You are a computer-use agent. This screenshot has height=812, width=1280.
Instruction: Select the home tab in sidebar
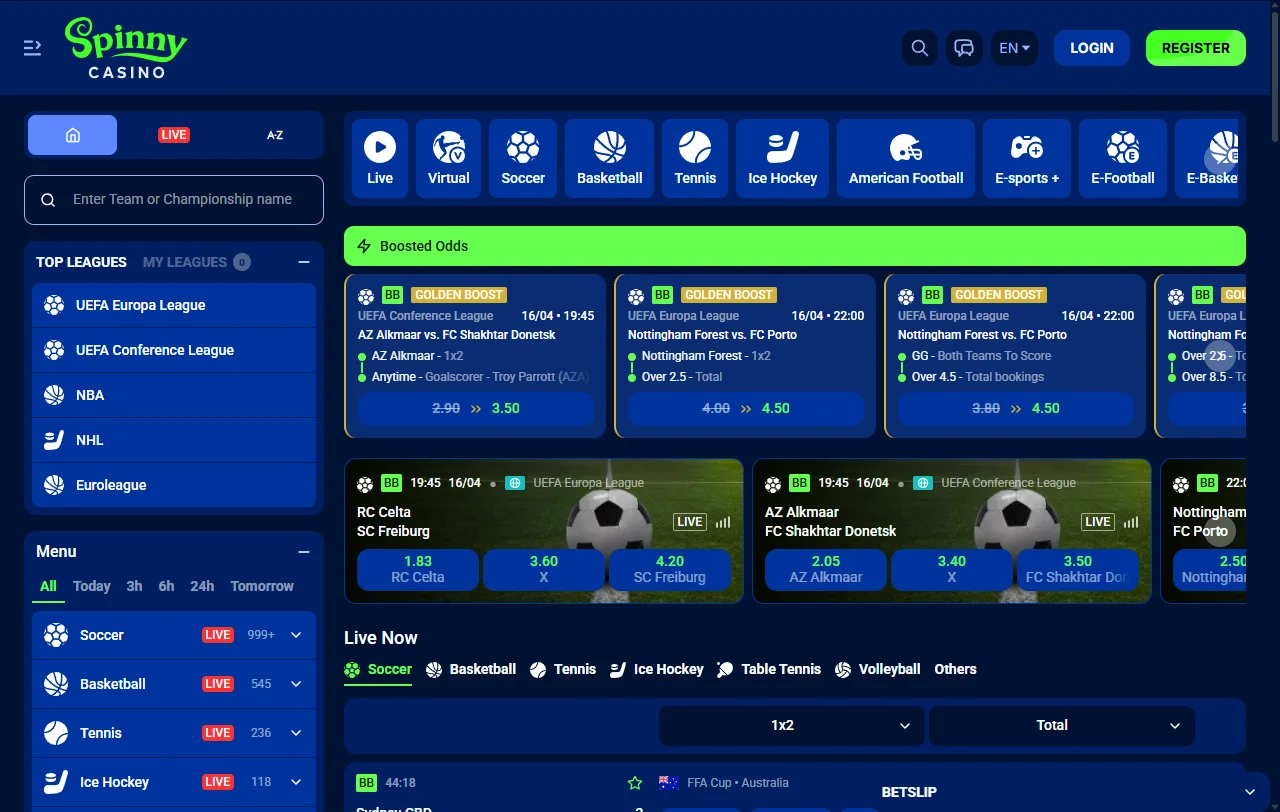click(72, 135)
